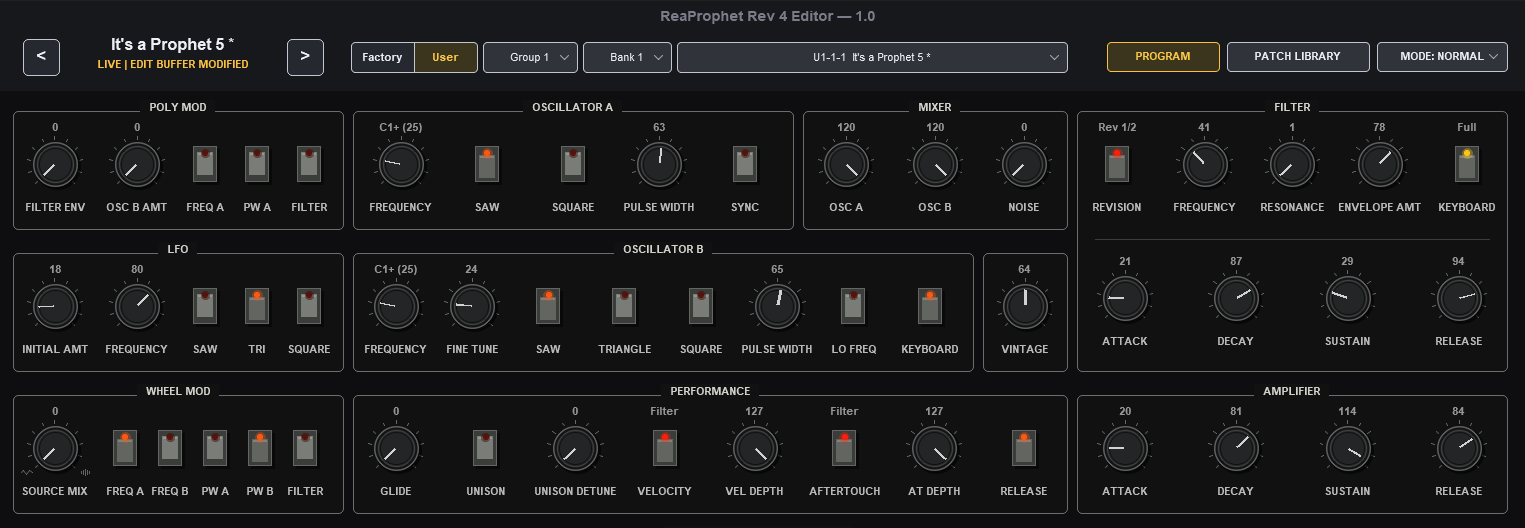
Task: Go to next patch with right arrow
Action: tap(305, 57)
